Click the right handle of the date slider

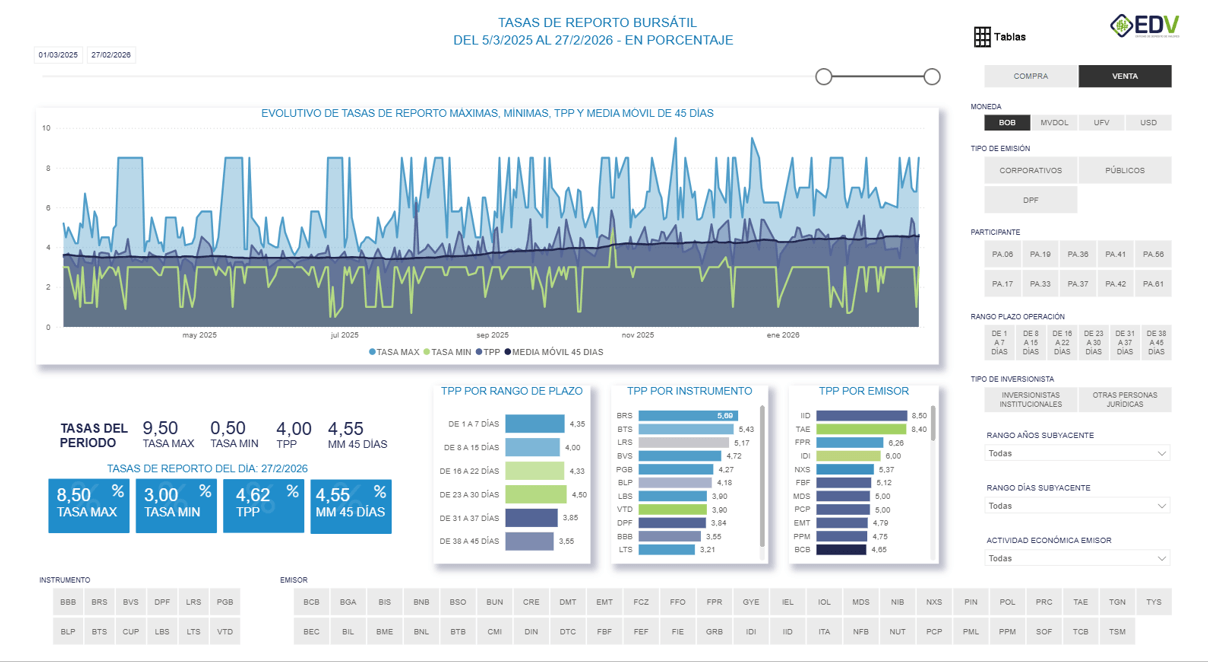(932, 76)
